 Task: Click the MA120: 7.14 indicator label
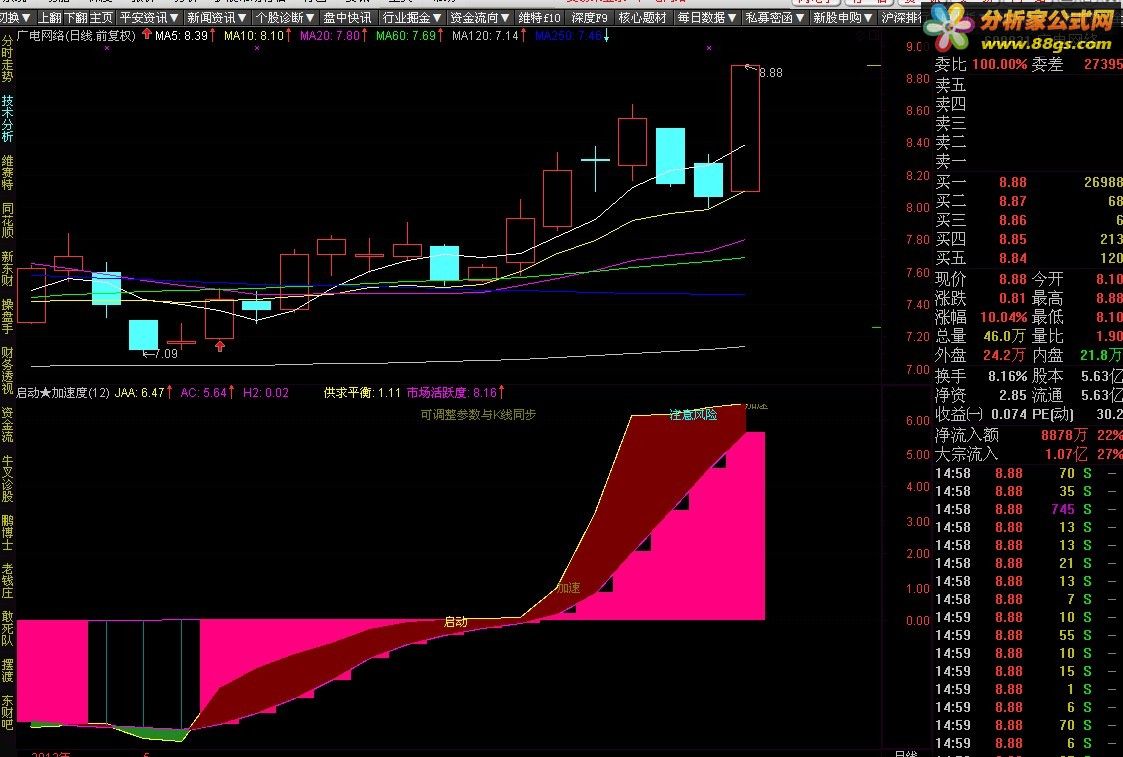point(485,35)
